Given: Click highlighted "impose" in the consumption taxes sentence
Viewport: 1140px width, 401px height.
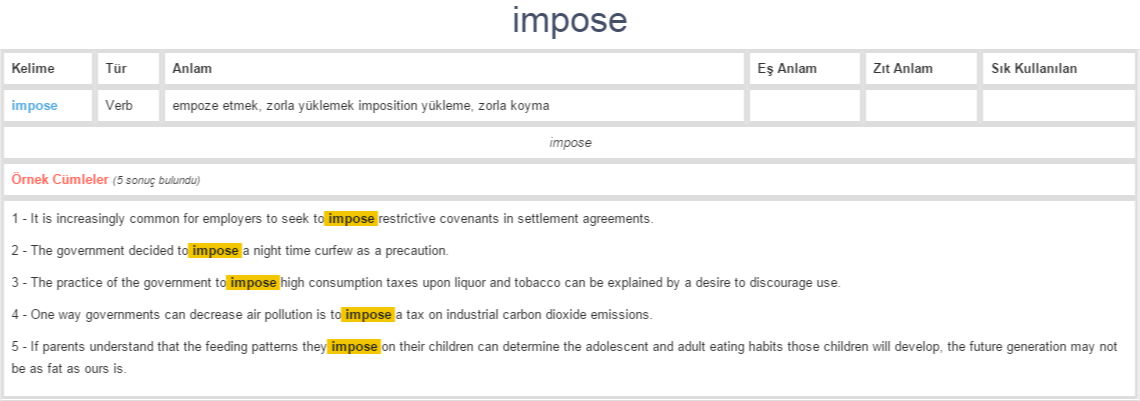Looking at the screenshot, I should [x=253, y=282].
